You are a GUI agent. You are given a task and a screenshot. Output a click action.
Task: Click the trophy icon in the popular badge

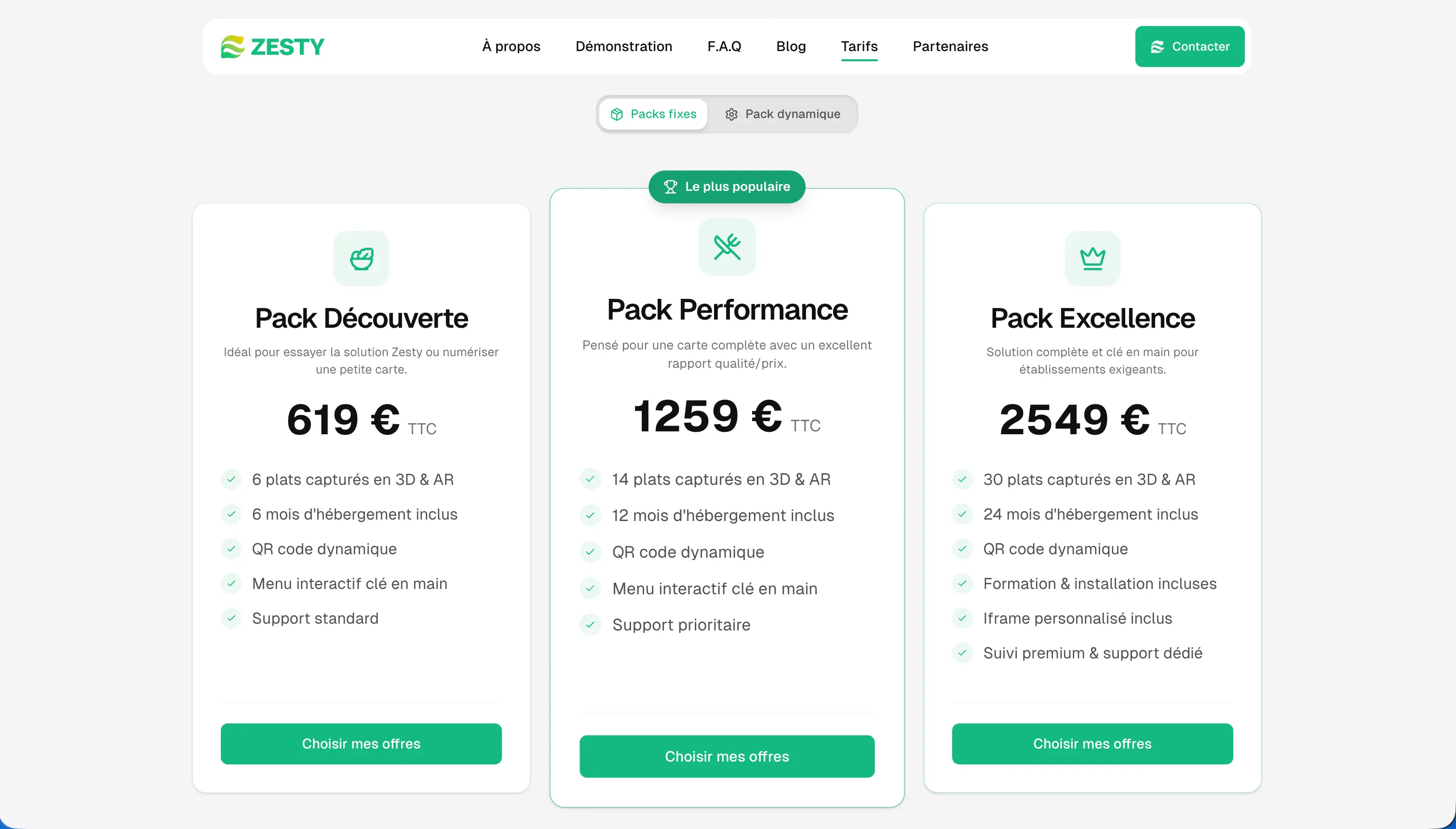670,187
